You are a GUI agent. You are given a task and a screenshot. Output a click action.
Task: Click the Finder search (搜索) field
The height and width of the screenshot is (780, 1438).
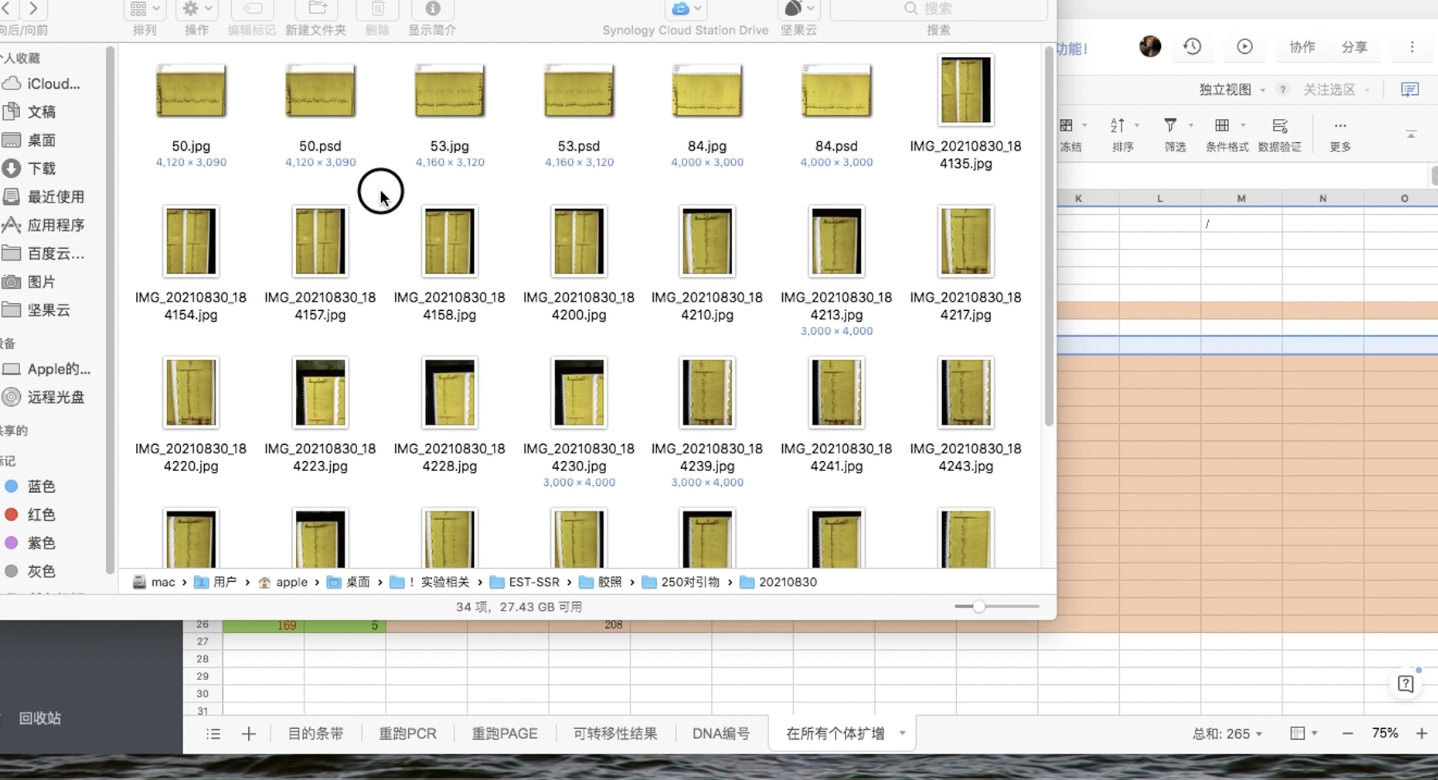coord(938,9)
